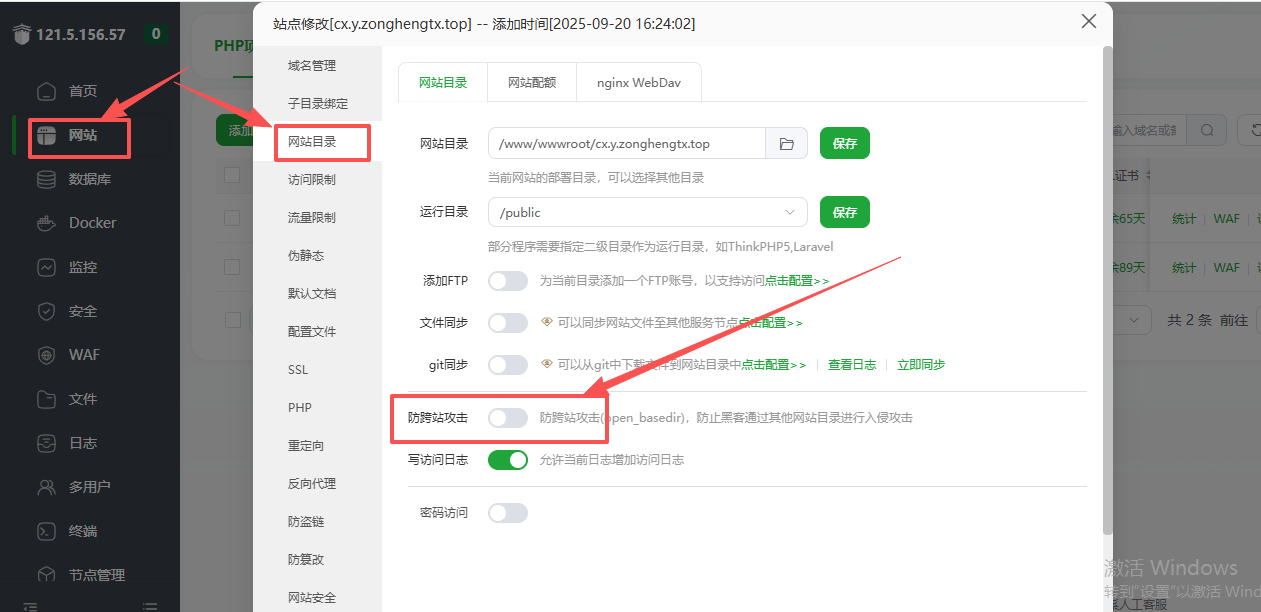Click the search magnifier icon at right
1261x612 pixels.
1207,130
